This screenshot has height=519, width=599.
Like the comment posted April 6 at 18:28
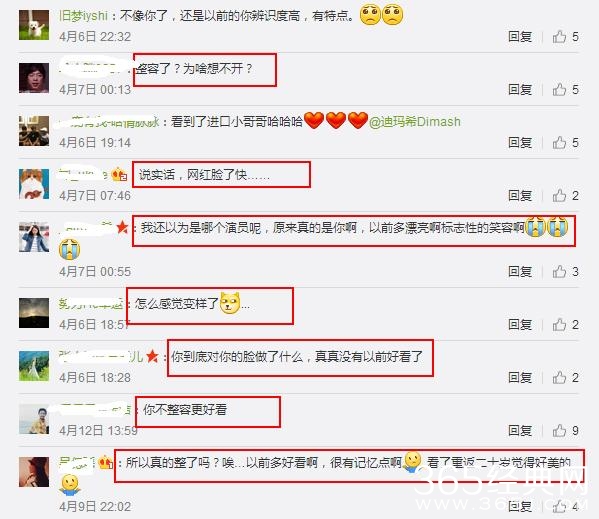560,378
